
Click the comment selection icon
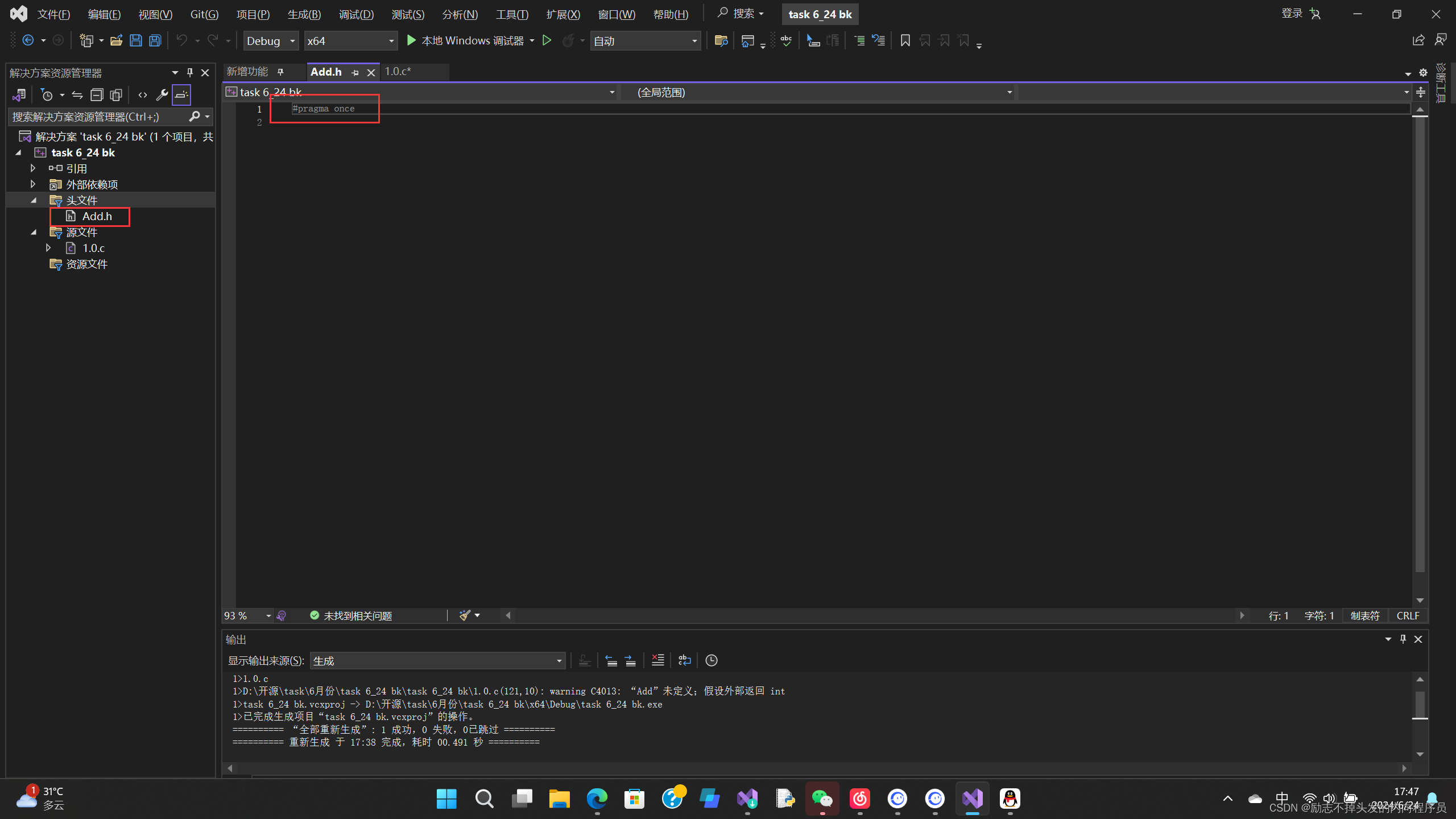859,40
